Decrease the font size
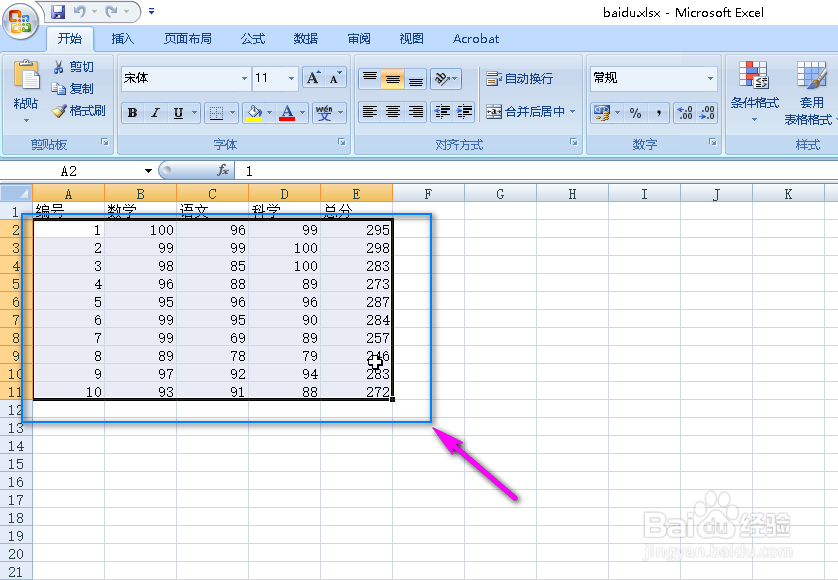838x580 pixels. tap(336, 78)
